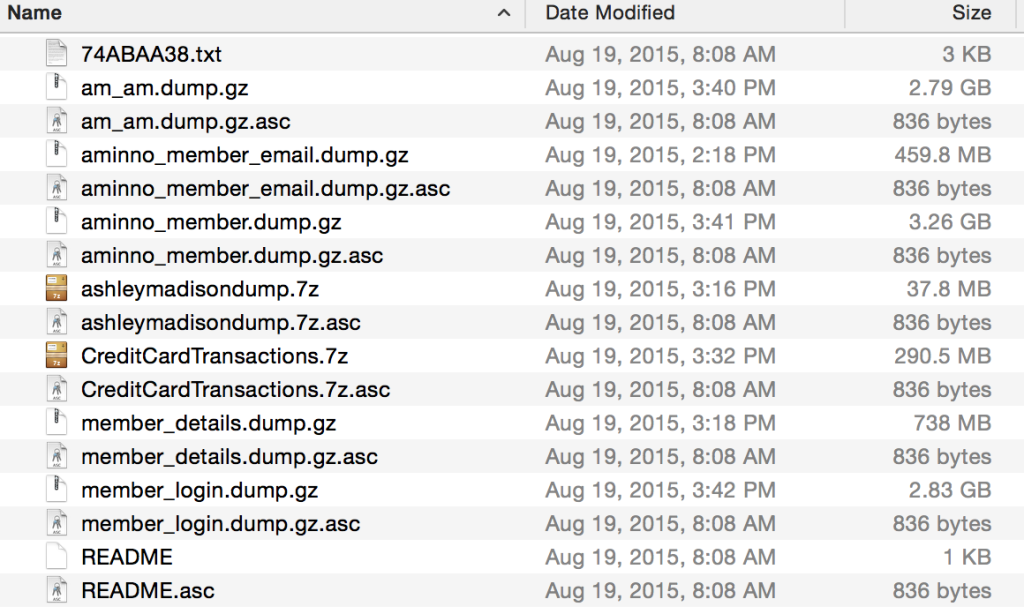Viewport: 1024px width, 614px height.
Task: Select the aminno_member_email.dump.gz file name
Action: click(245, 155)
